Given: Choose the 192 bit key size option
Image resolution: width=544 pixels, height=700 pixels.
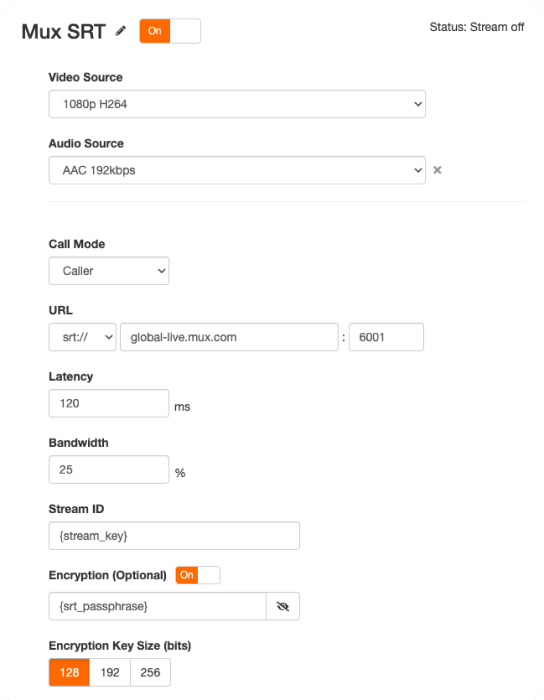Looking at the screenshot, I should tap(110, 672).
